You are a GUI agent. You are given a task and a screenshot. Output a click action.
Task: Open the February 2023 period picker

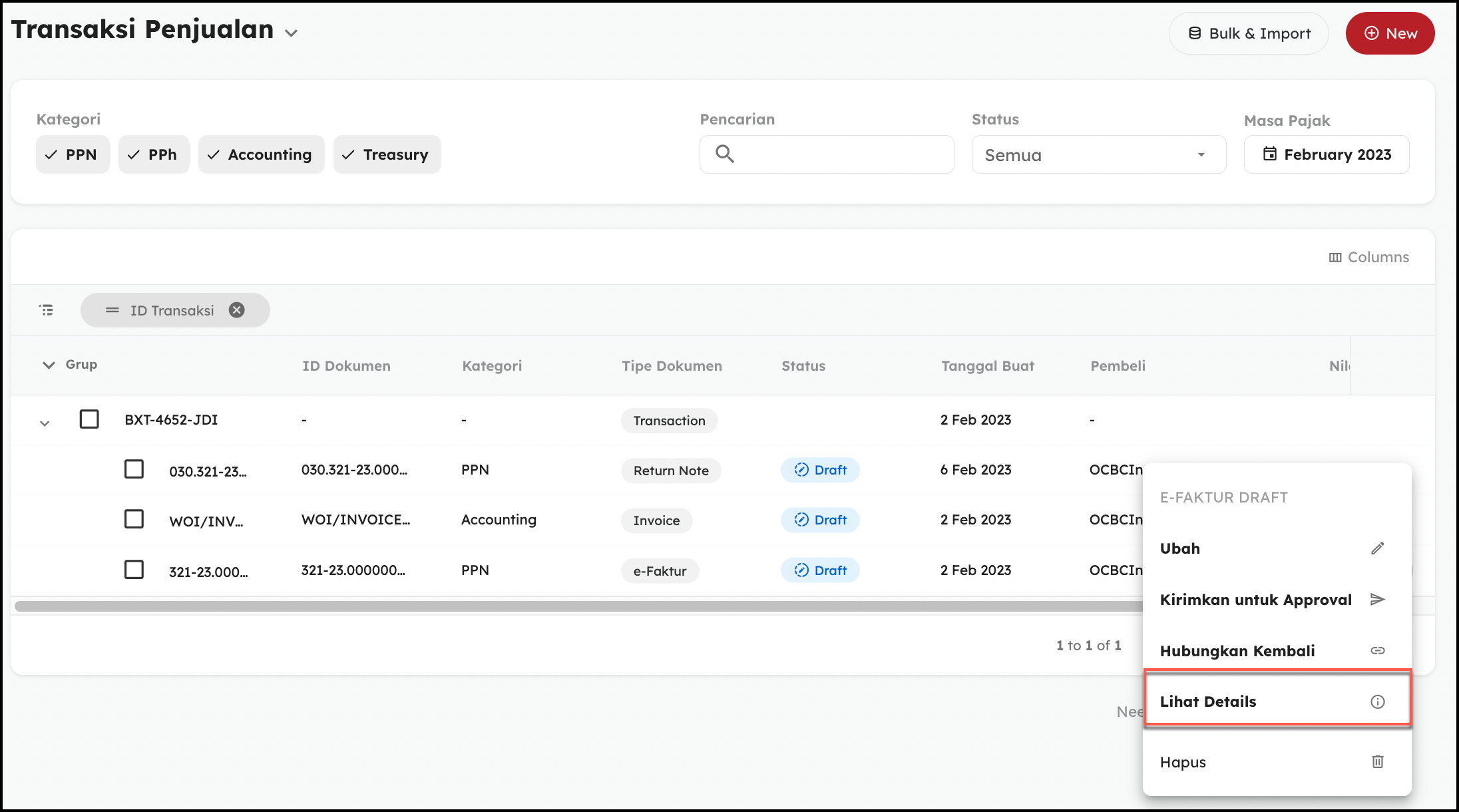(x=1327, y=154)
